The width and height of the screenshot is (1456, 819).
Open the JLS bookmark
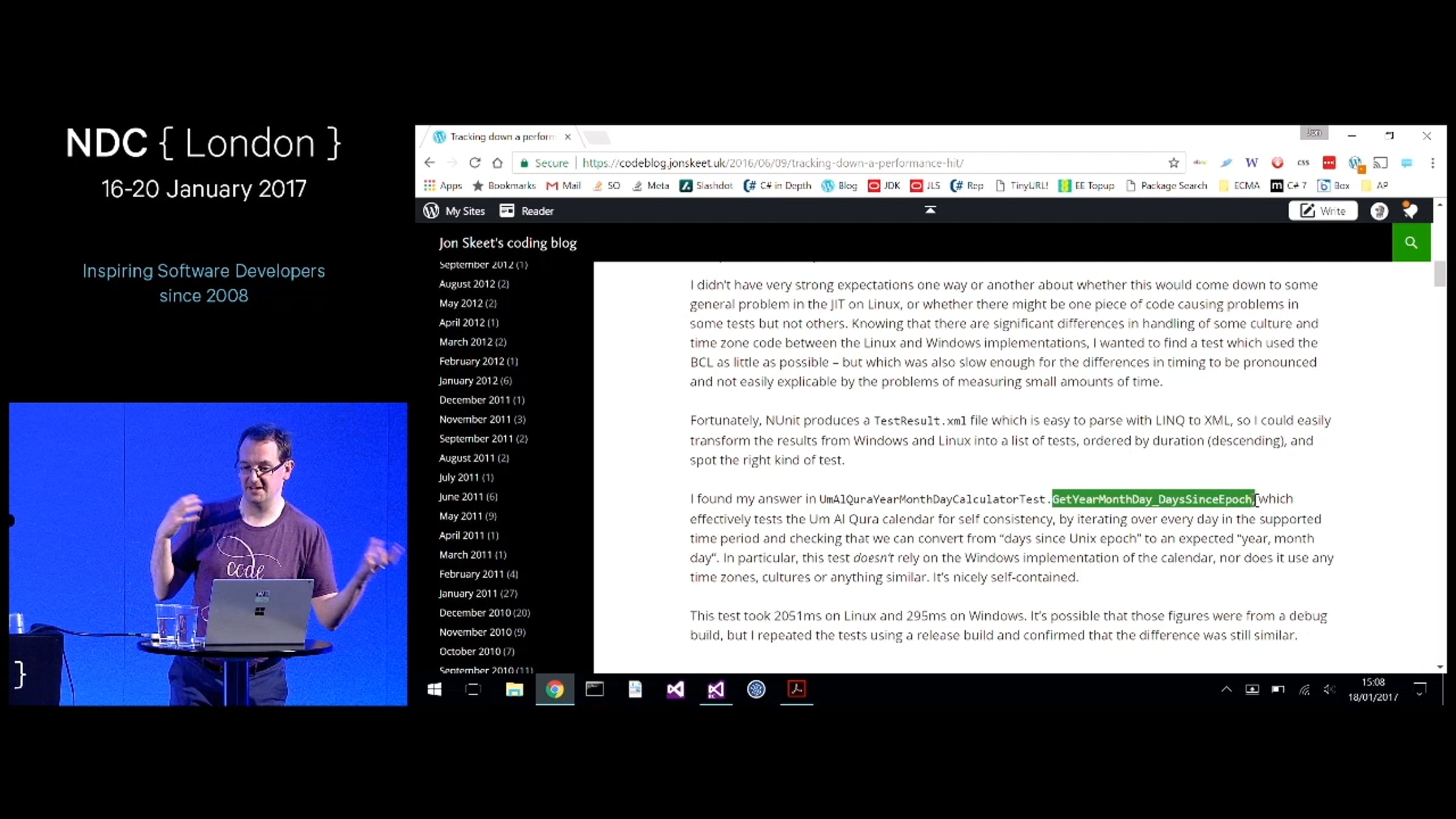925,186
